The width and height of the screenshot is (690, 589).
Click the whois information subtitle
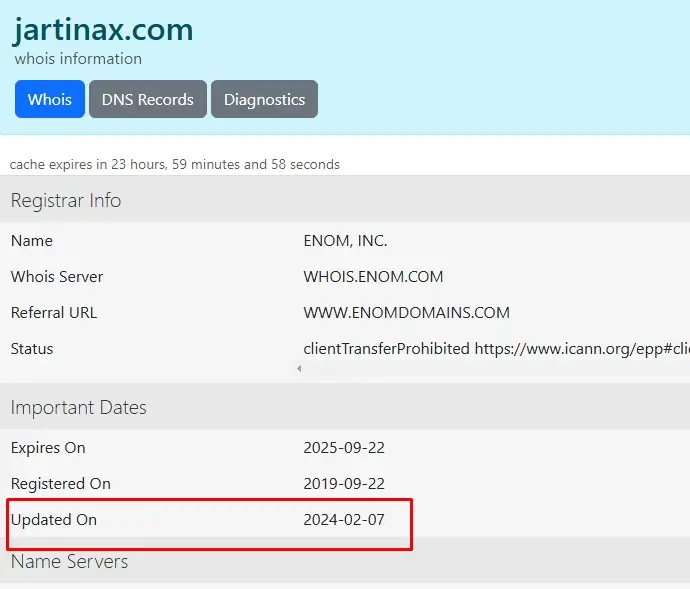[x=78, y=59]
